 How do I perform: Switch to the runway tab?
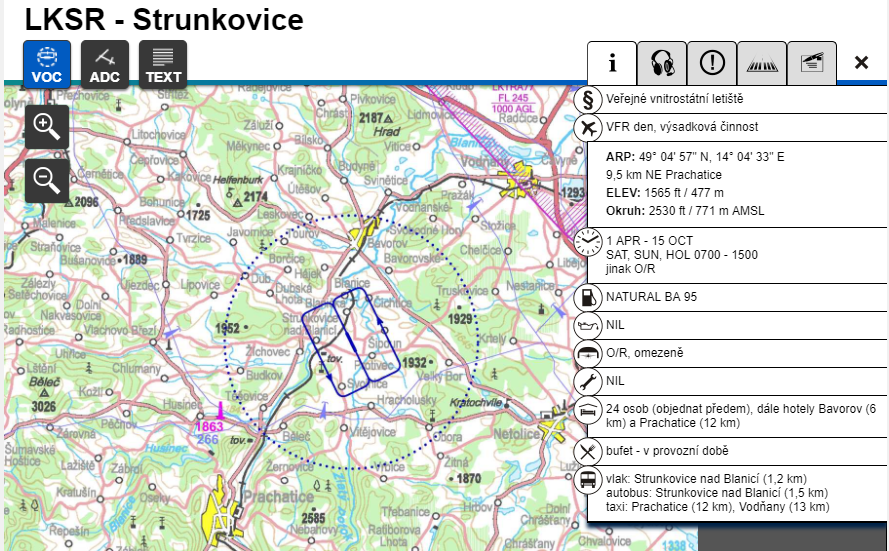coord(762,63)
